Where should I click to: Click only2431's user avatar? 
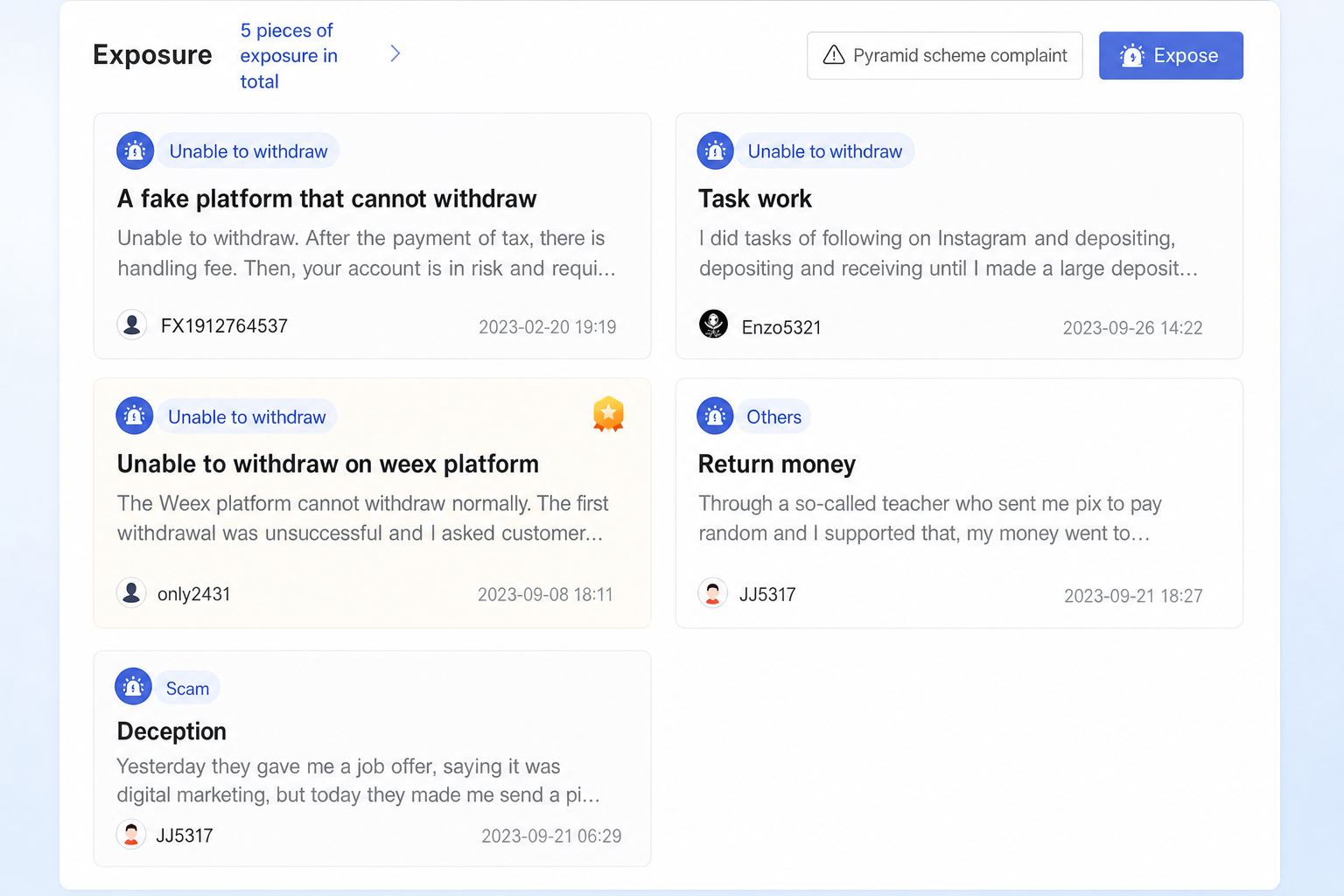[131, 592]
